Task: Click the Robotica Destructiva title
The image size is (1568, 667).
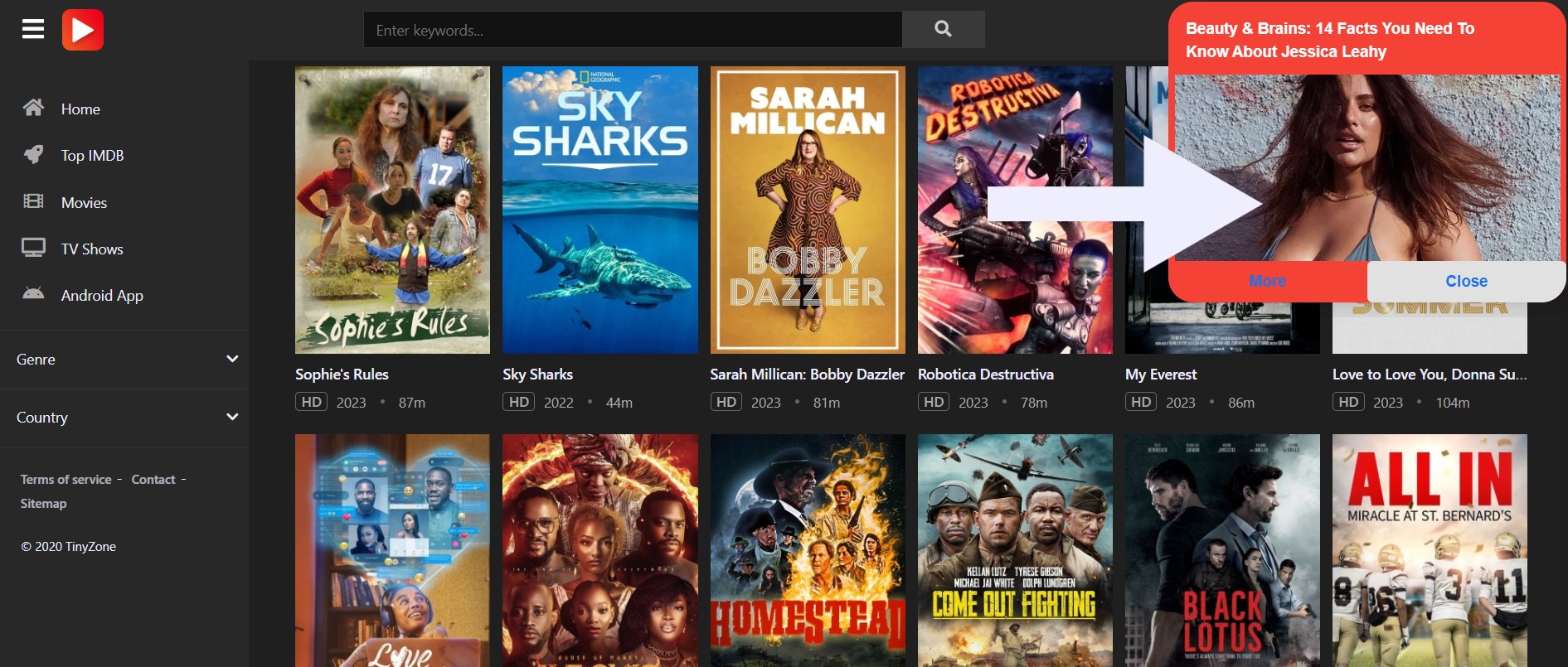Action: pyautogui.click(x=986, y=375)
